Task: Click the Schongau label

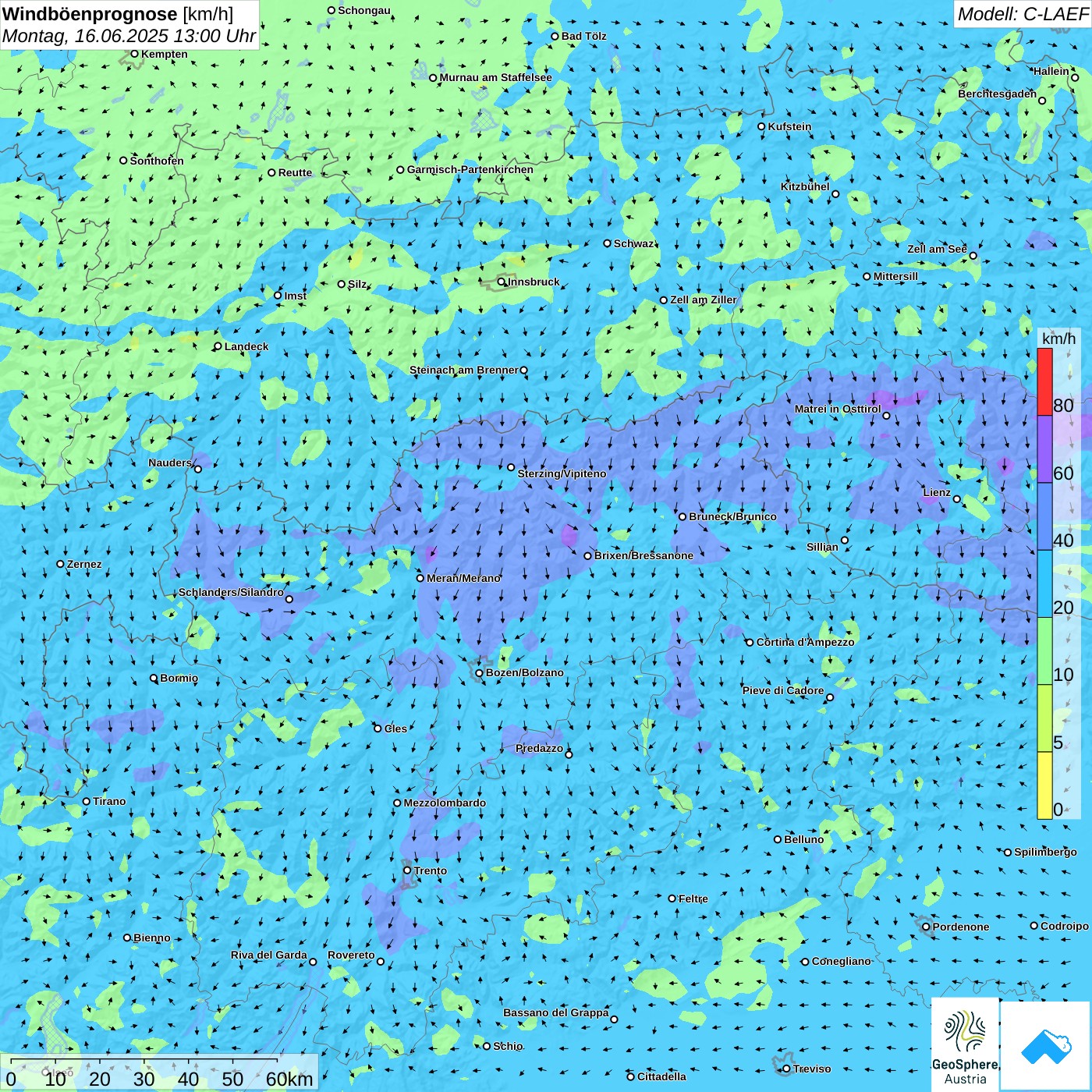Action: (364, 10)
